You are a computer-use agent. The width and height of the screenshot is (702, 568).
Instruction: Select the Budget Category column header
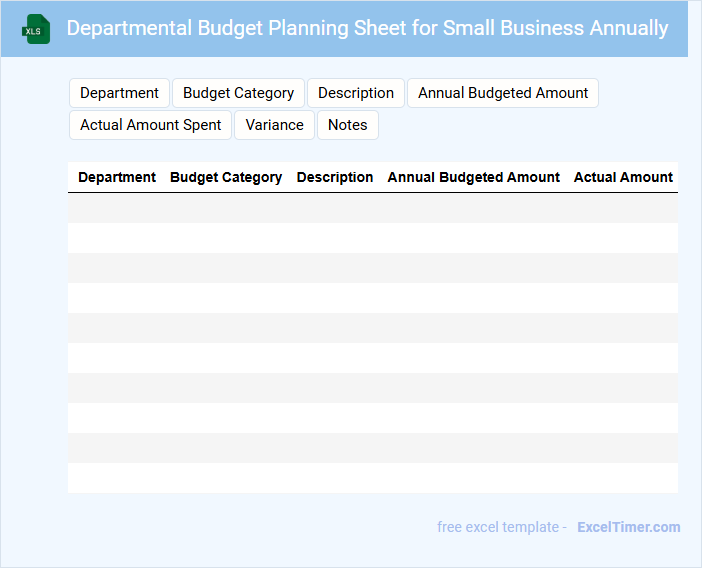click(226, 177)
